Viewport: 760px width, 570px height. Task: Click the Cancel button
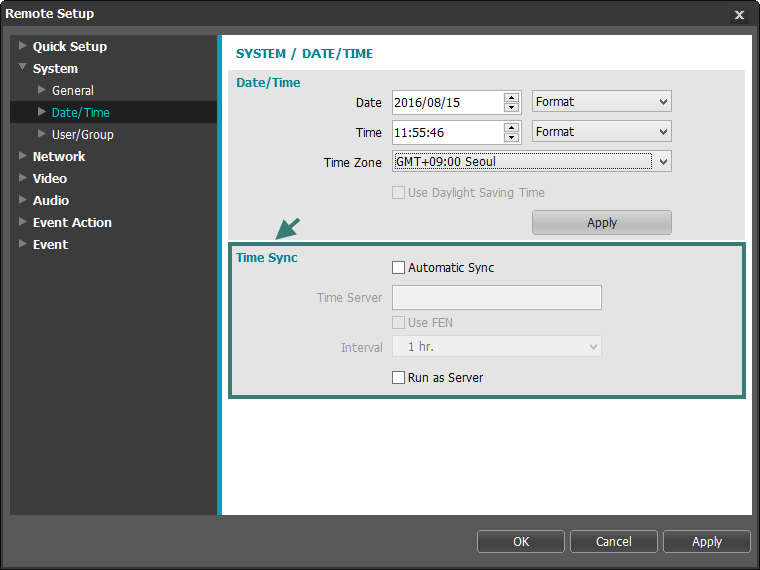(614, 541)
